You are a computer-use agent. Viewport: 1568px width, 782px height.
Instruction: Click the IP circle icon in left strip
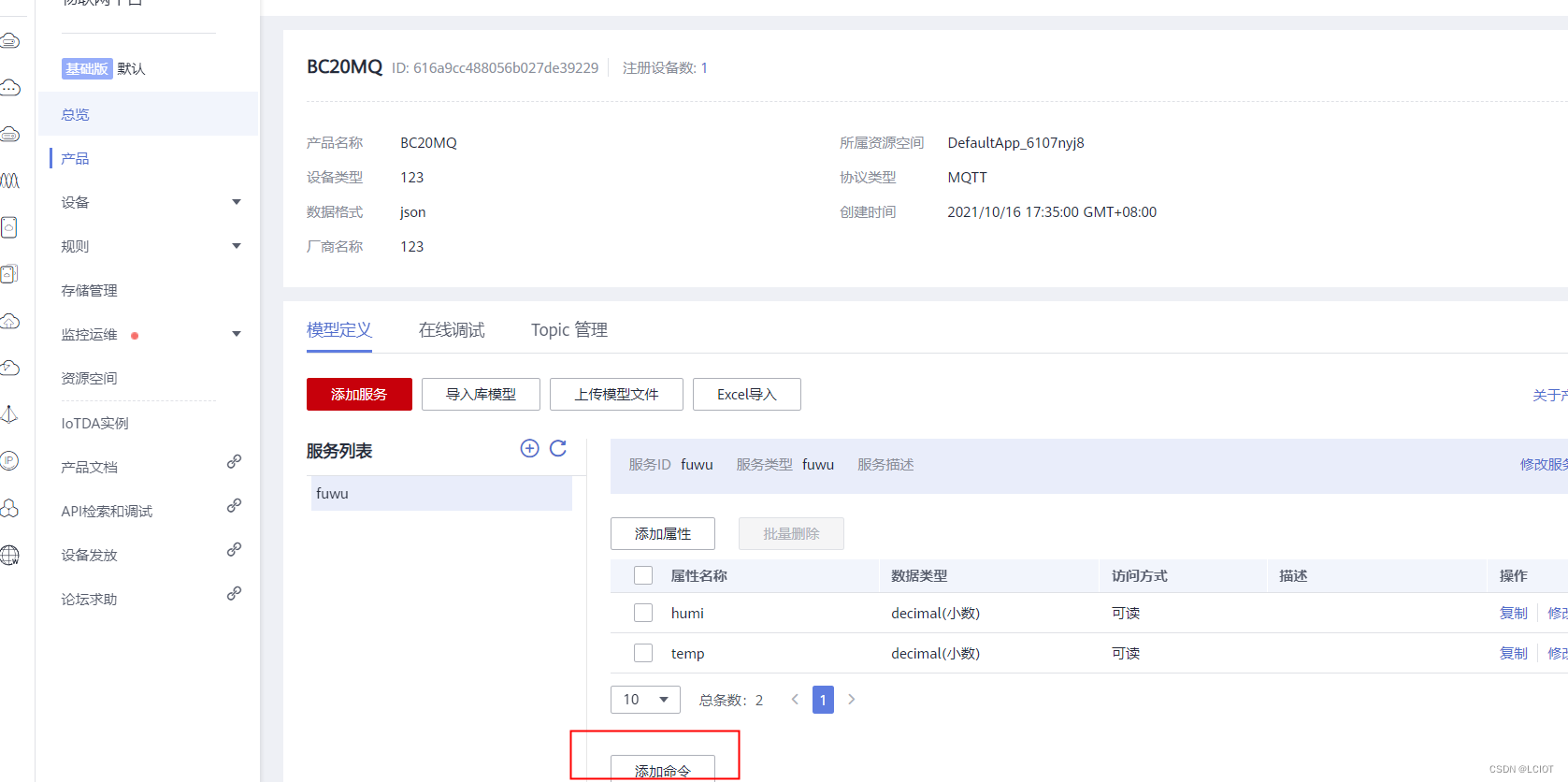(x=9, y=460)
